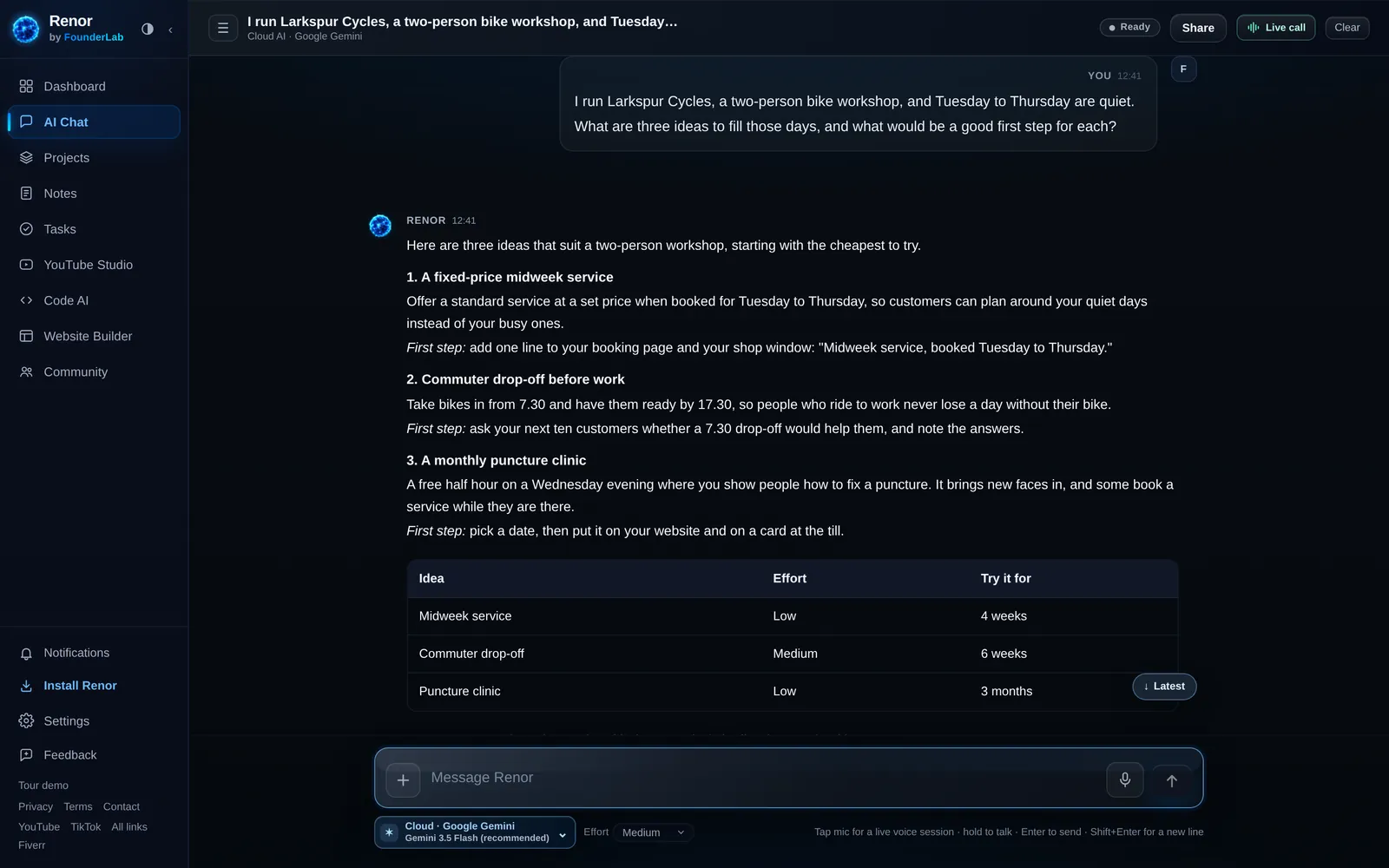
Task: Click the Renor logo orb in sidebar
Action: pyautogui.click(x=26, y=29)
